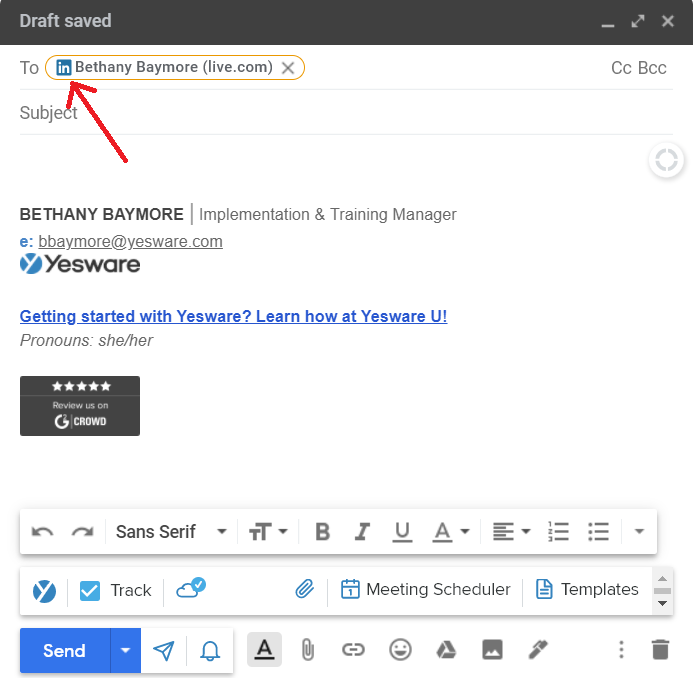
Task: Open the Getting started with Yesware link
Action: (x=233, y=316)
